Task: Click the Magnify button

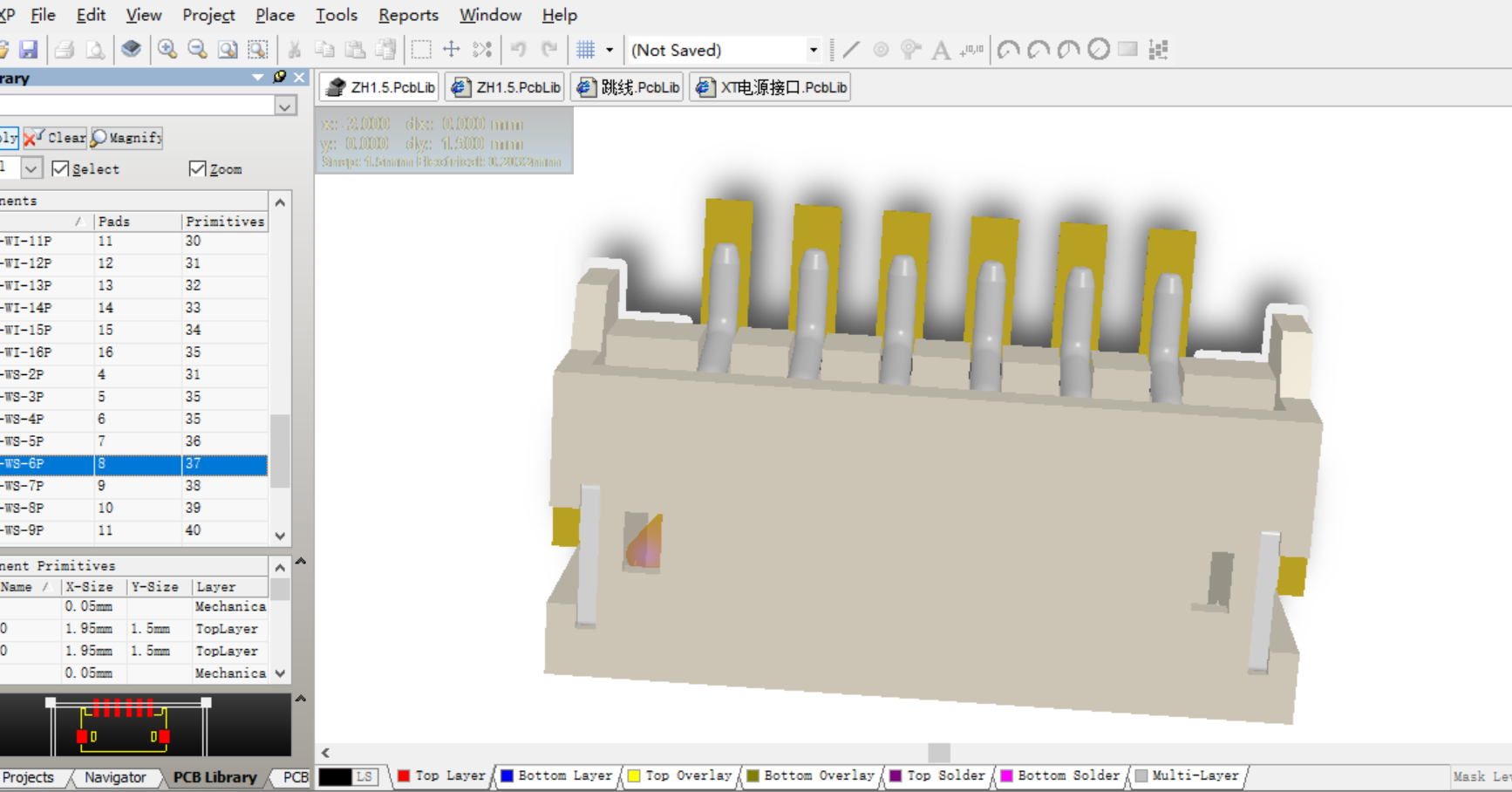Action: (x=127, y=137)
